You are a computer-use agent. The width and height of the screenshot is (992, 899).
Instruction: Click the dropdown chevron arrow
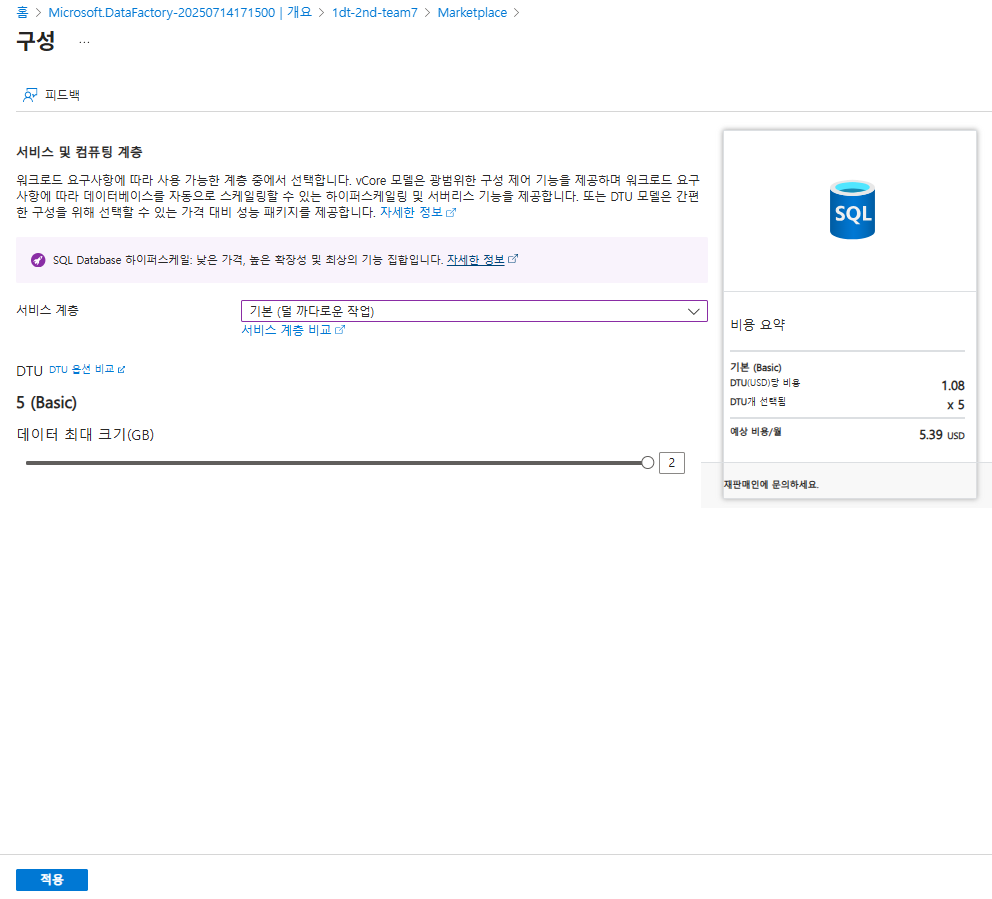[x=693, y=311]
